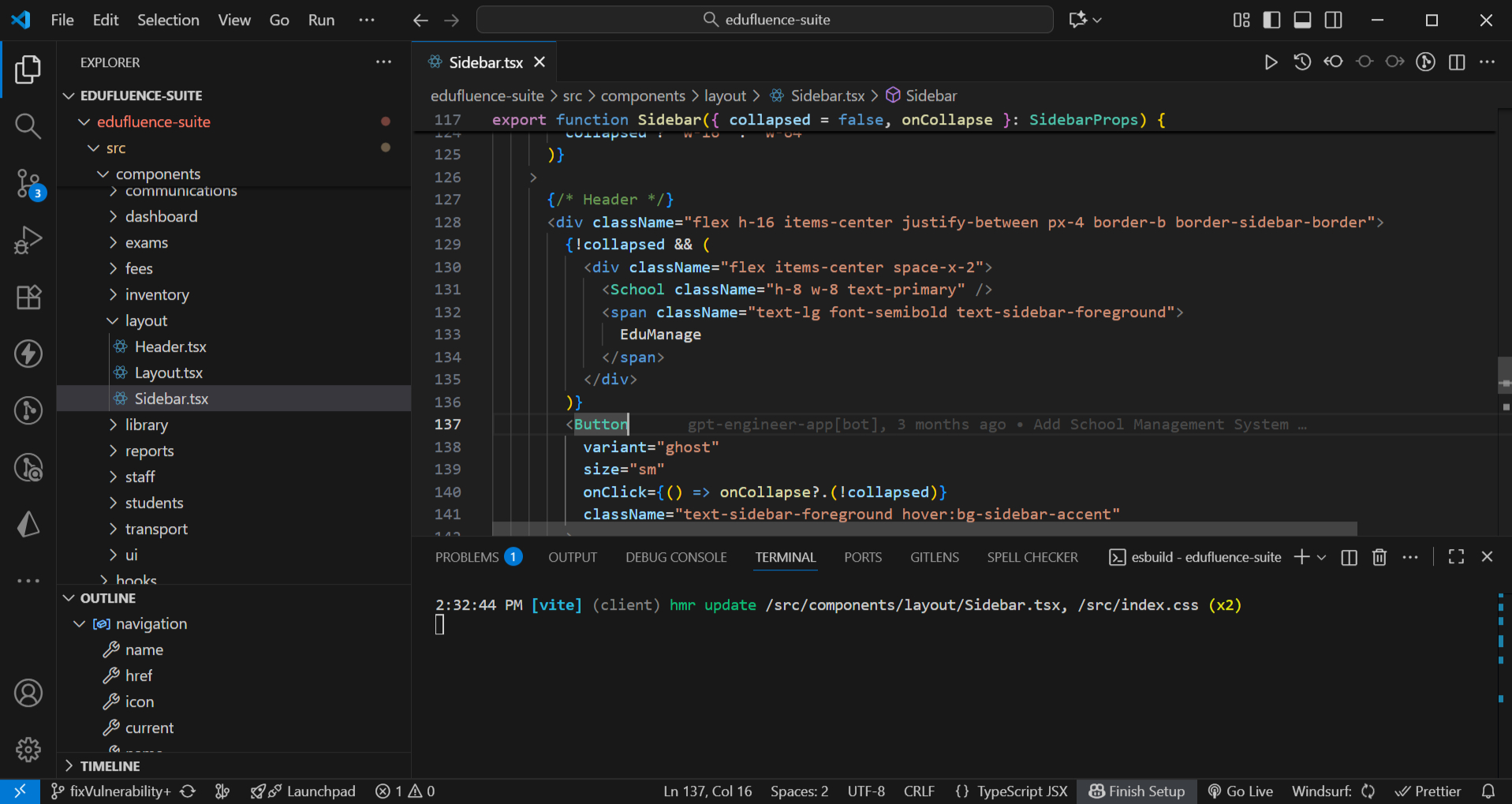Expand the students folder

154,503
